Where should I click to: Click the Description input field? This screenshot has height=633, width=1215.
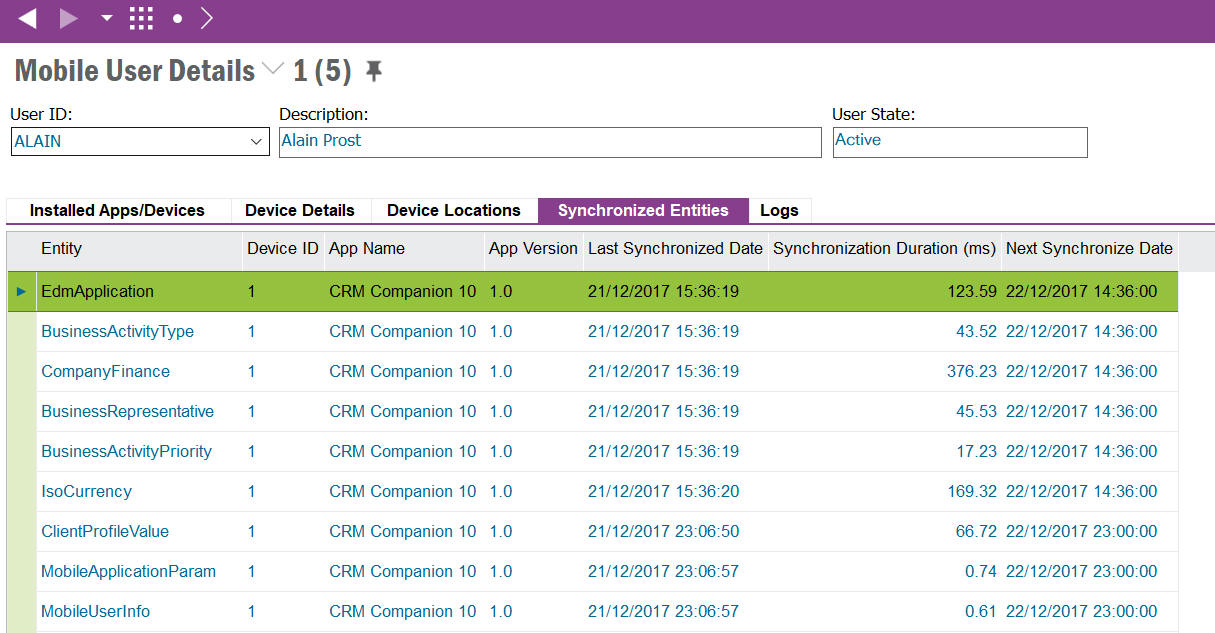tap(549, 141)
